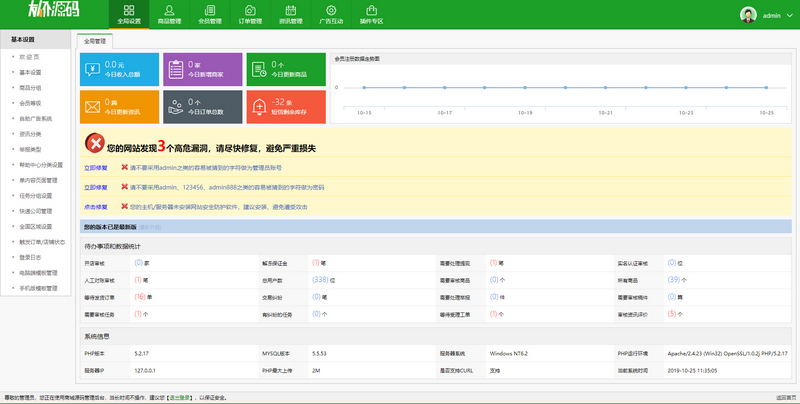Click the system time 2019-10-25 11:35:05
The width and height of the screenshot is (800, 404).
point(692,370)
